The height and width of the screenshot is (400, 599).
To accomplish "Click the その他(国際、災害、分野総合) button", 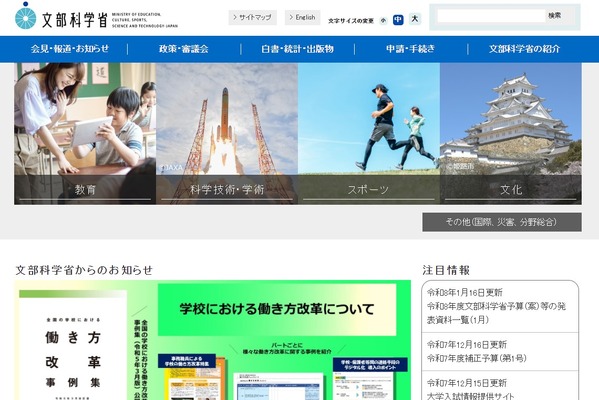I will click(502, 222).
